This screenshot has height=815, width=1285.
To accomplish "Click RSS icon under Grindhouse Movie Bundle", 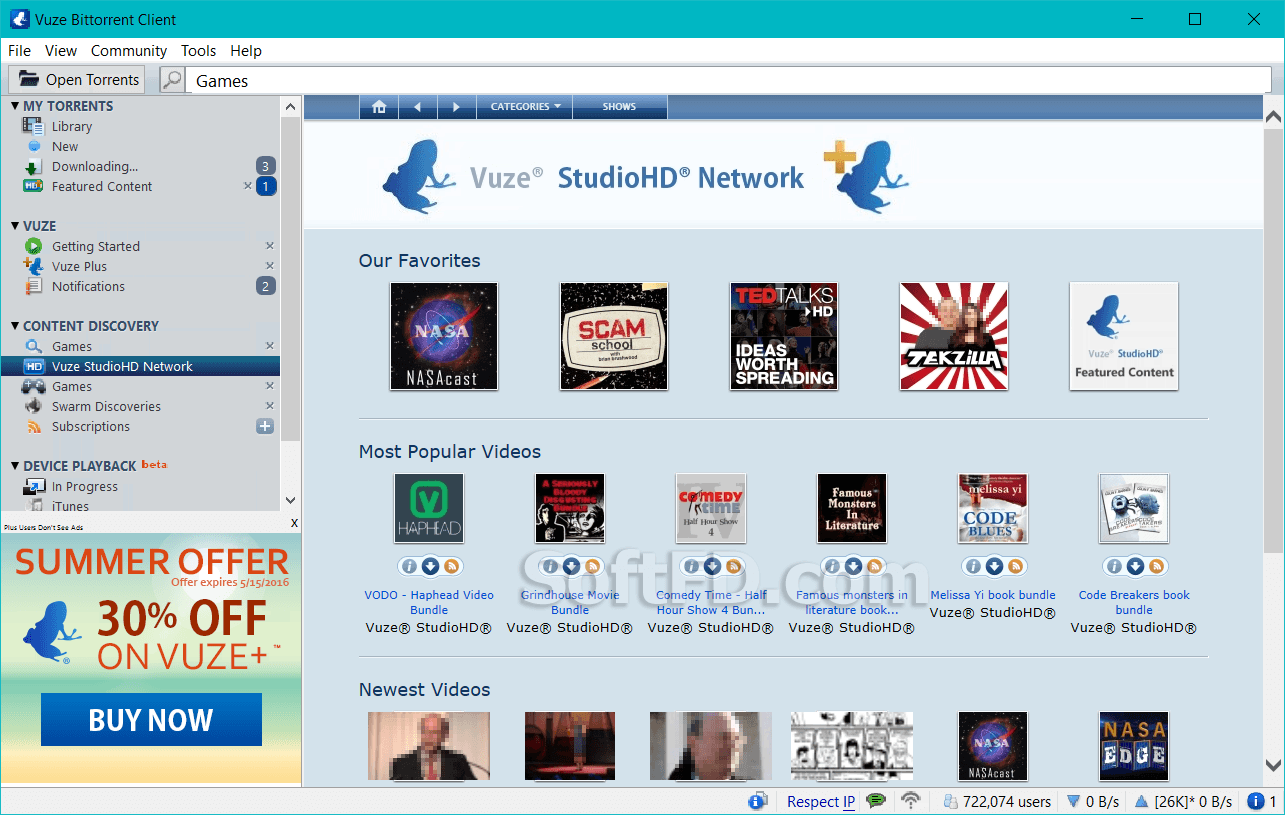I will 593,566.
